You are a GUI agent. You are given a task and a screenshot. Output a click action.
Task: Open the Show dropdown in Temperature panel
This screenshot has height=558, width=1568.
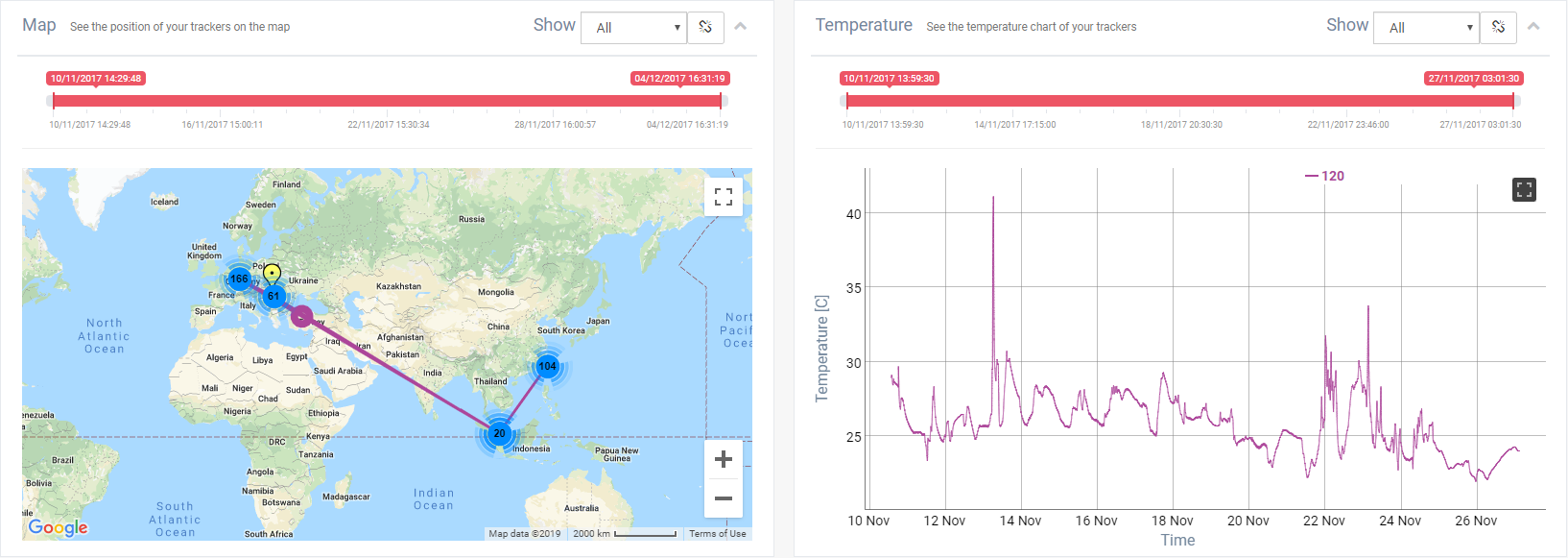(1427, 28)
